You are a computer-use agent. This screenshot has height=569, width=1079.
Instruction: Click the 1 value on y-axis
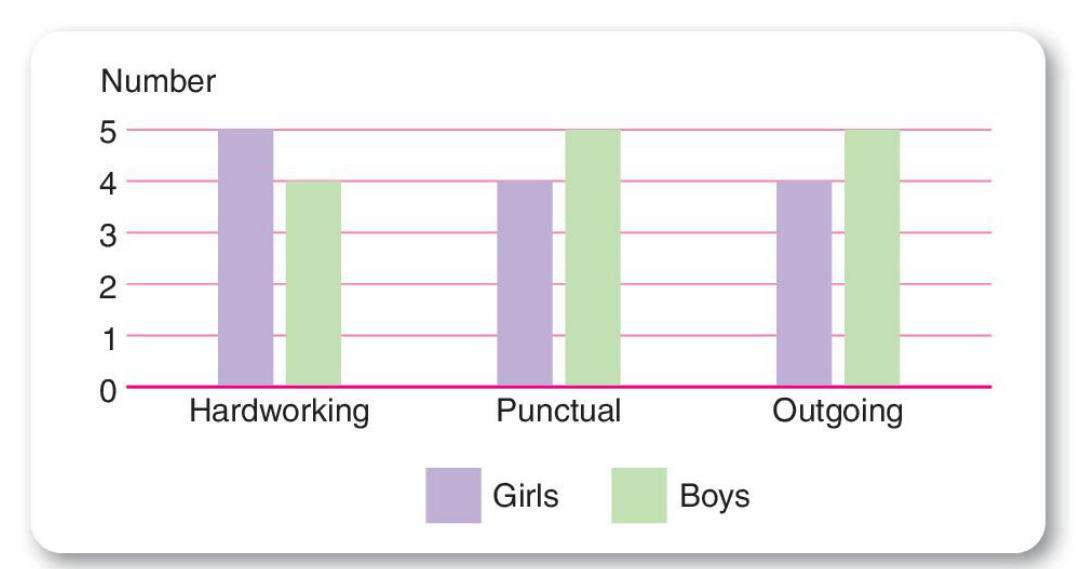click(108, 337)
